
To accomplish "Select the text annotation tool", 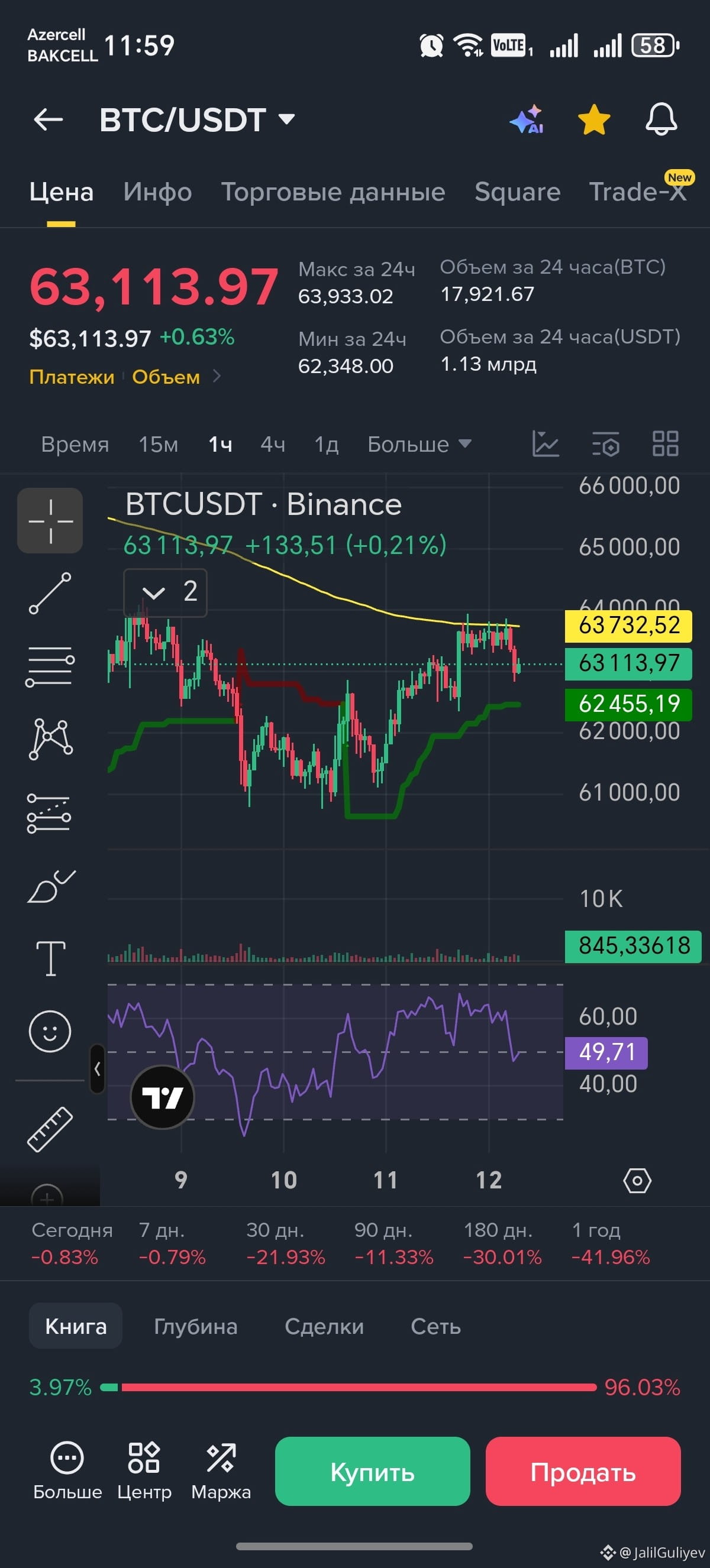I will point(50,958).
